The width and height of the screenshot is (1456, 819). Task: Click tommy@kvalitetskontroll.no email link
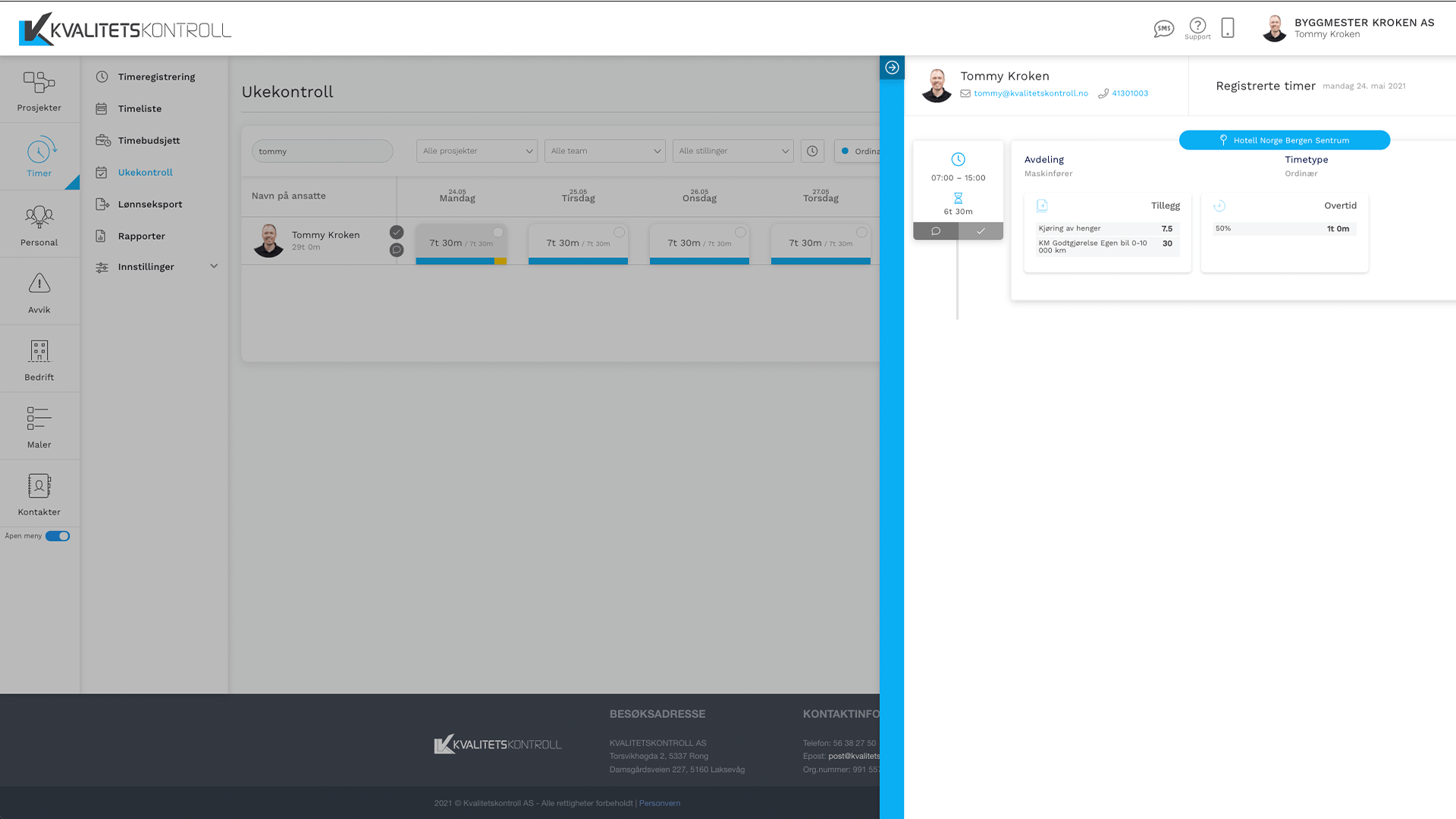1031,93
